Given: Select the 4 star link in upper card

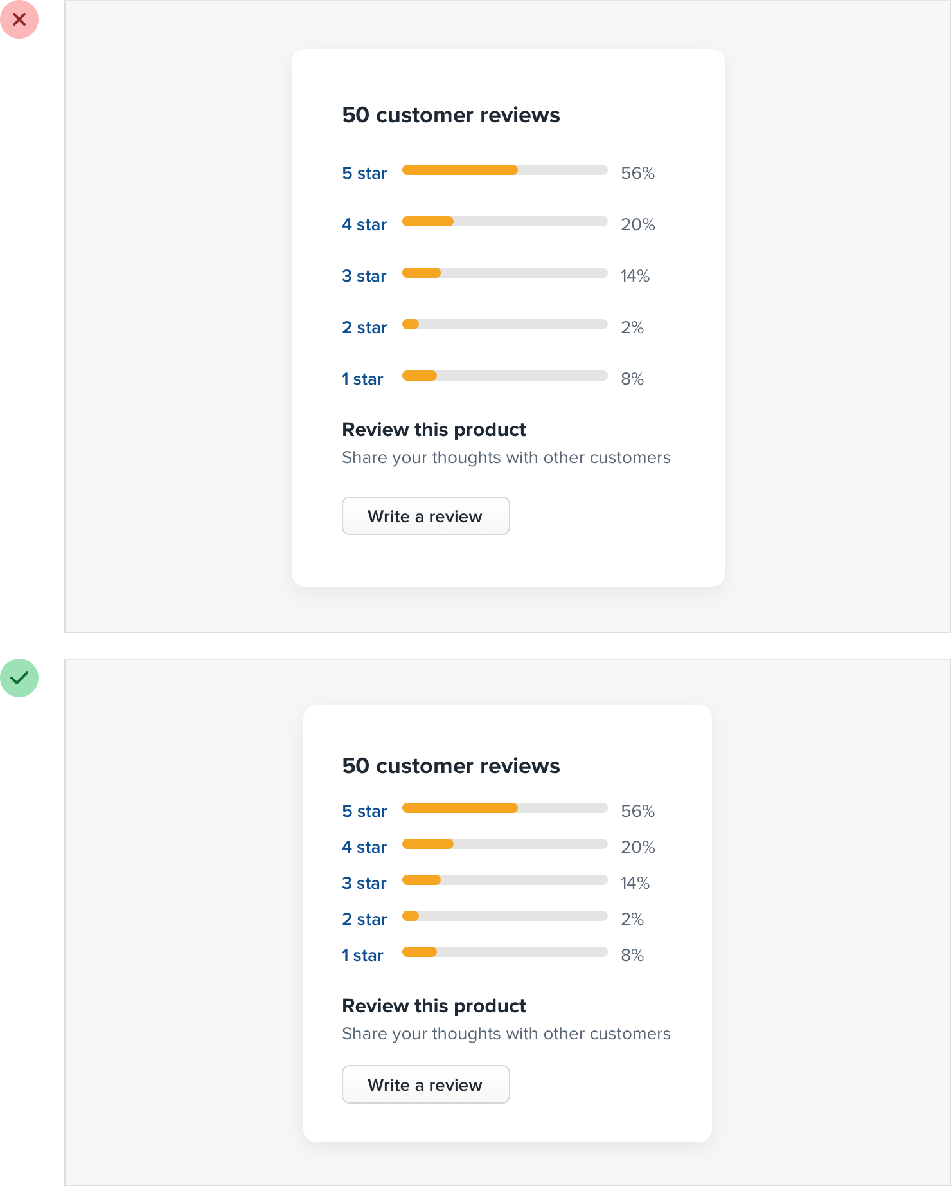Looking at the screenshot, I should click(364, 225).
